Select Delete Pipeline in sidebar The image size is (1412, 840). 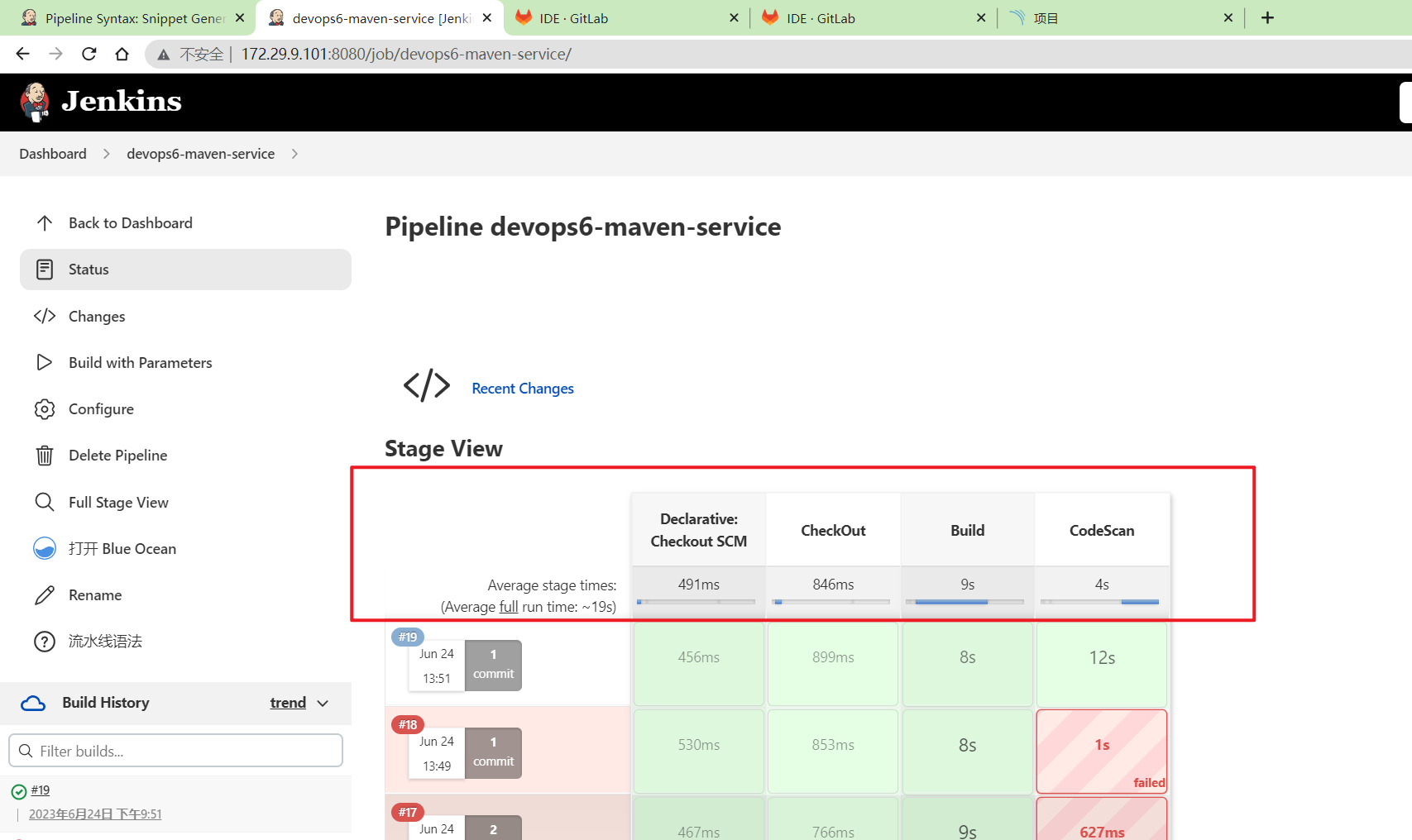(185, 456)
